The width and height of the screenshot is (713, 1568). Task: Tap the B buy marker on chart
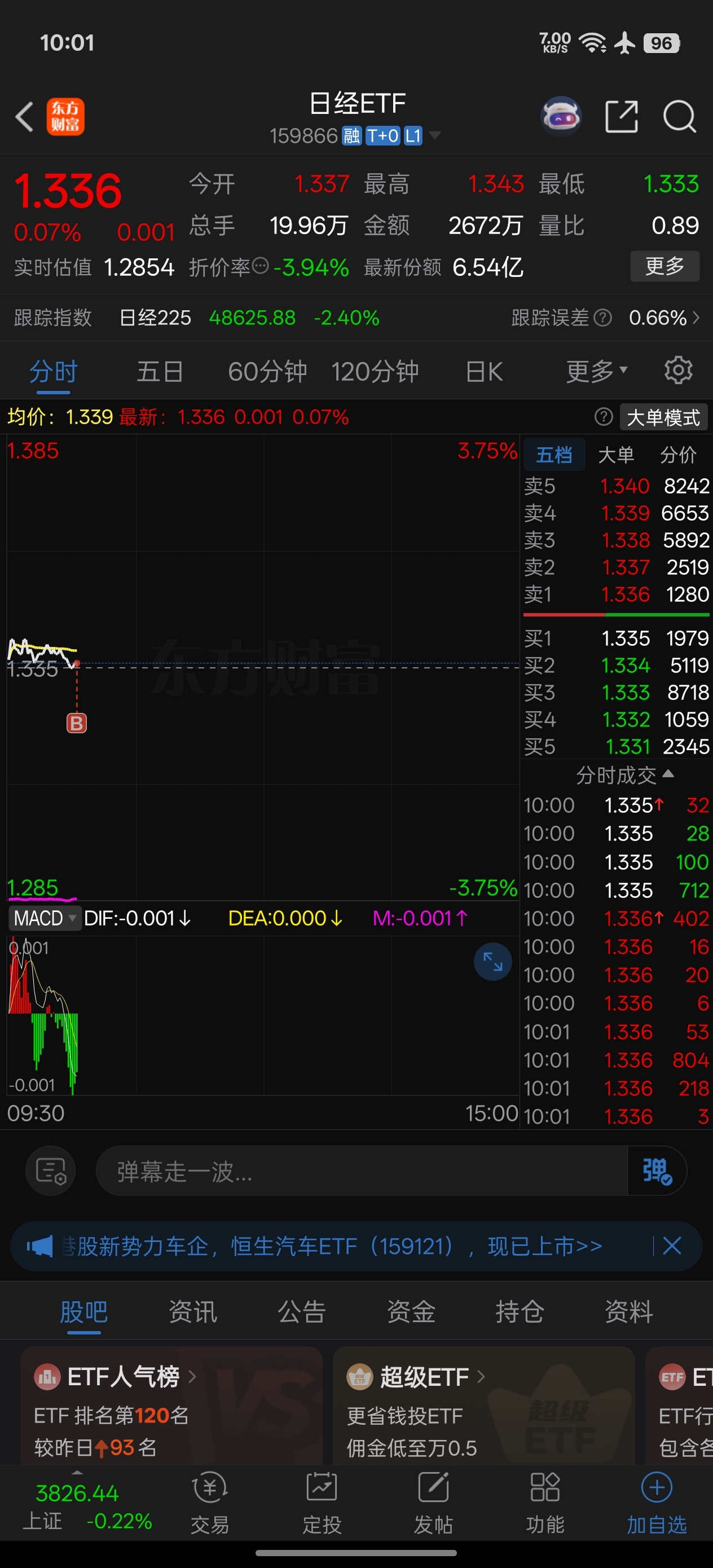pos(77,723)
